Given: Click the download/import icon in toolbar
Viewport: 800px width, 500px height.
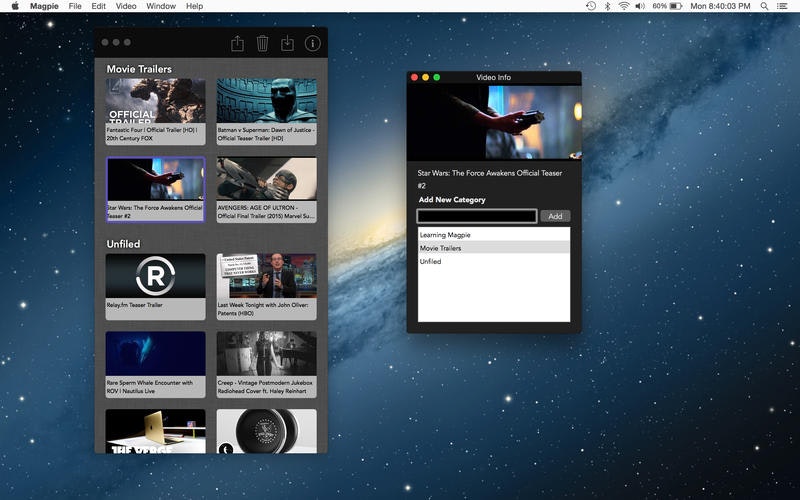Looking at the screenshot, I should click(x=287, y=43).
